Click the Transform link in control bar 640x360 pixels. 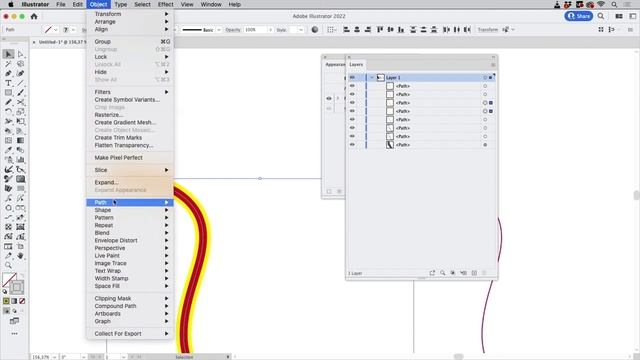(x=487, y=30)
